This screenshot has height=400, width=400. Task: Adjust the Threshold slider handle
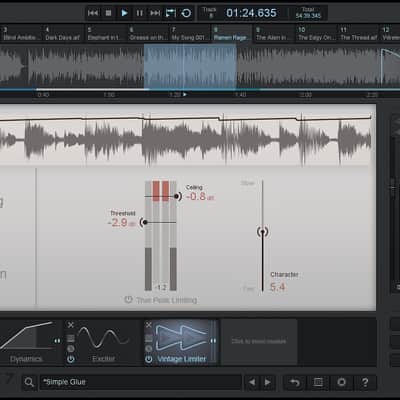[144, 222]
